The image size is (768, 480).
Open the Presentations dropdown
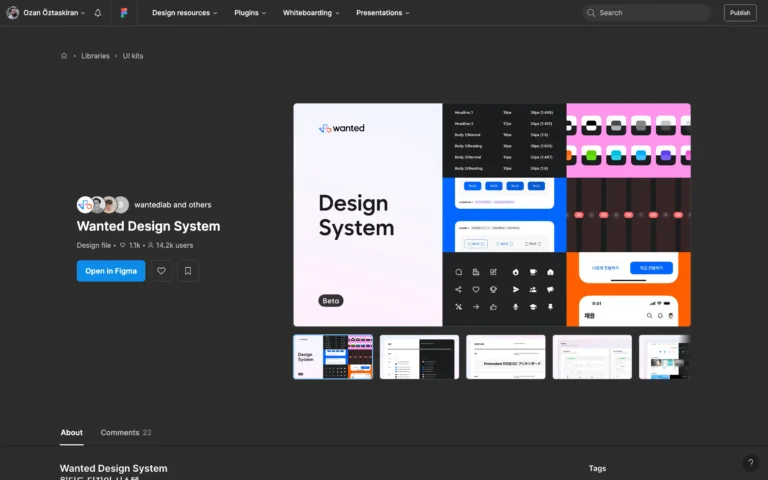coord(383,13)
